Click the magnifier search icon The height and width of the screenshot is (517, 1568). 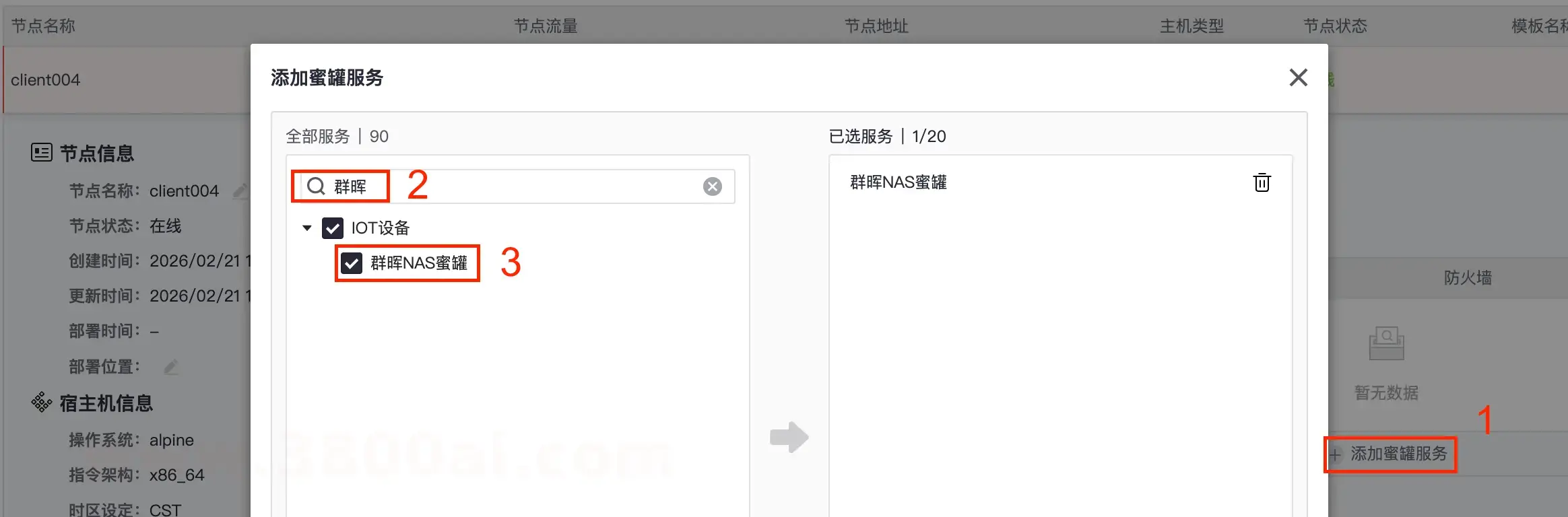pyautogui.click(x=316, y=186)
